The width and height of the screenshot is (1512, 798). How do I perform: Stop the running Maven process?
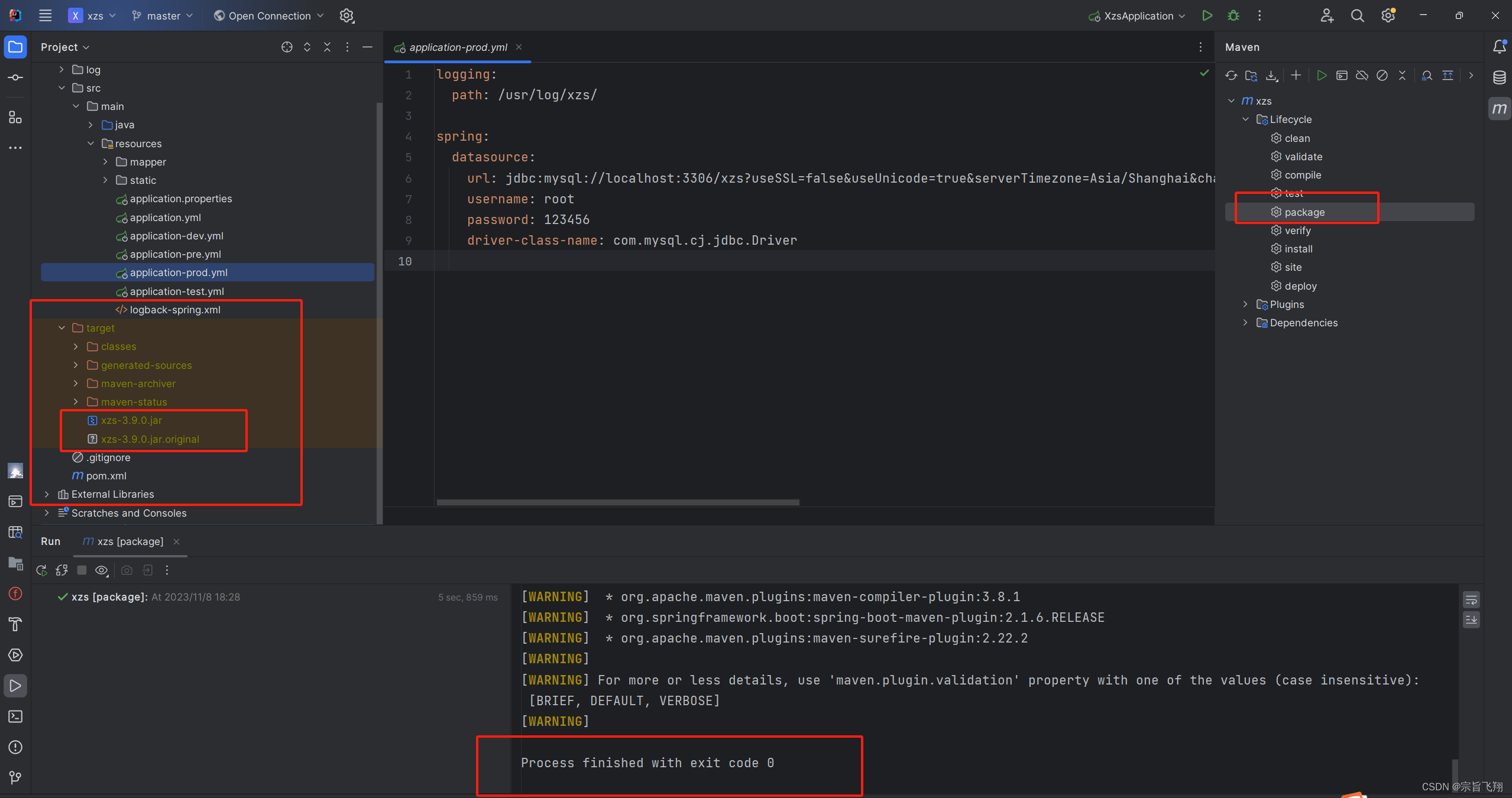pos(82,570)
